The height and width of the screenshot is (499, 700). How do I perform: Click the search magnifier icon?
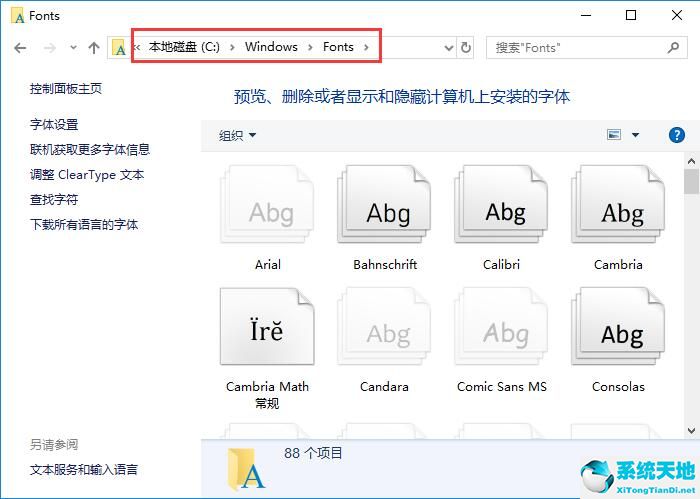coord(673,47)
